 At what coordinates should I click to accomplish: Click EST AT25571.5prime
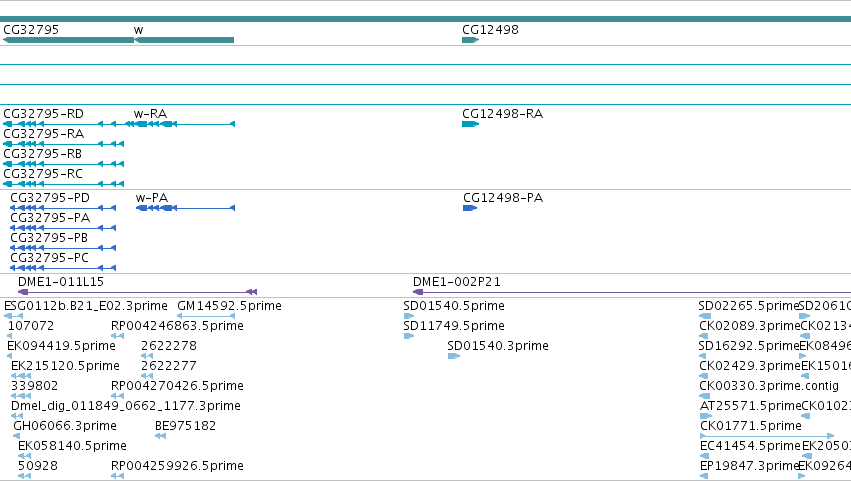point(706,416)
